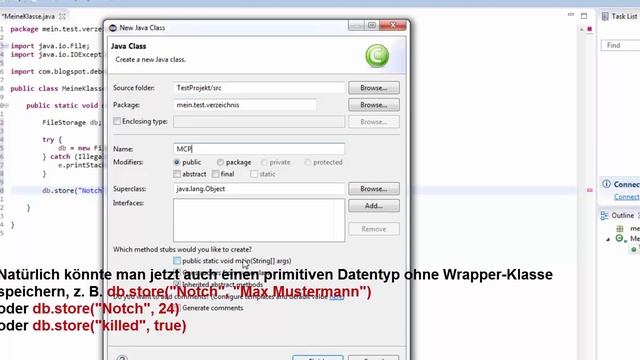Browse for the Source folder

(373, 88)
